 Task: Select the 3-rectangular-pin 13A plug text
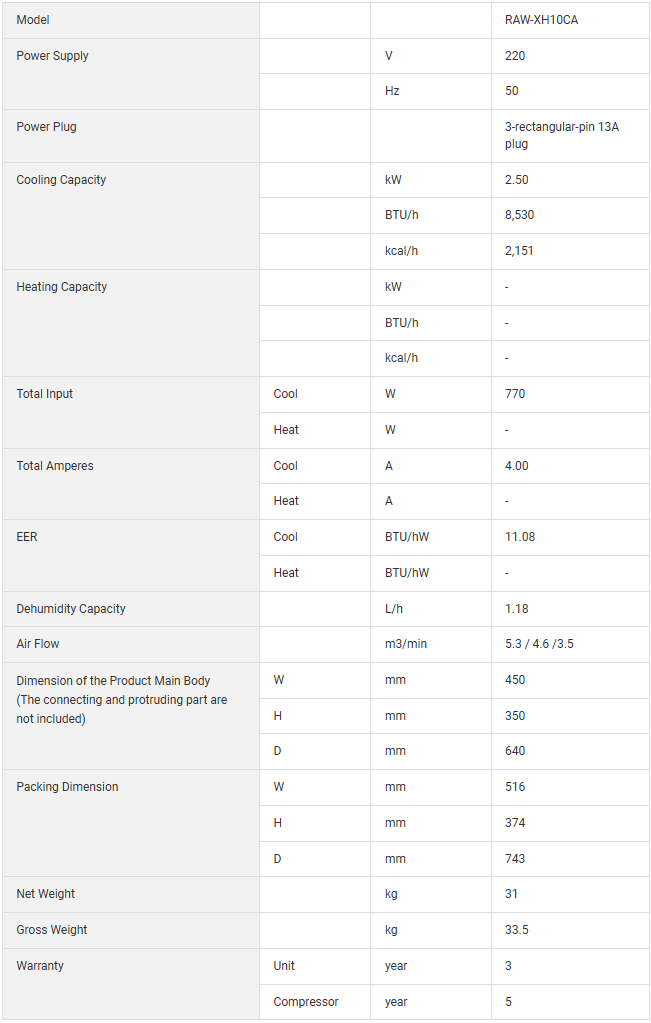pos(561,135)
